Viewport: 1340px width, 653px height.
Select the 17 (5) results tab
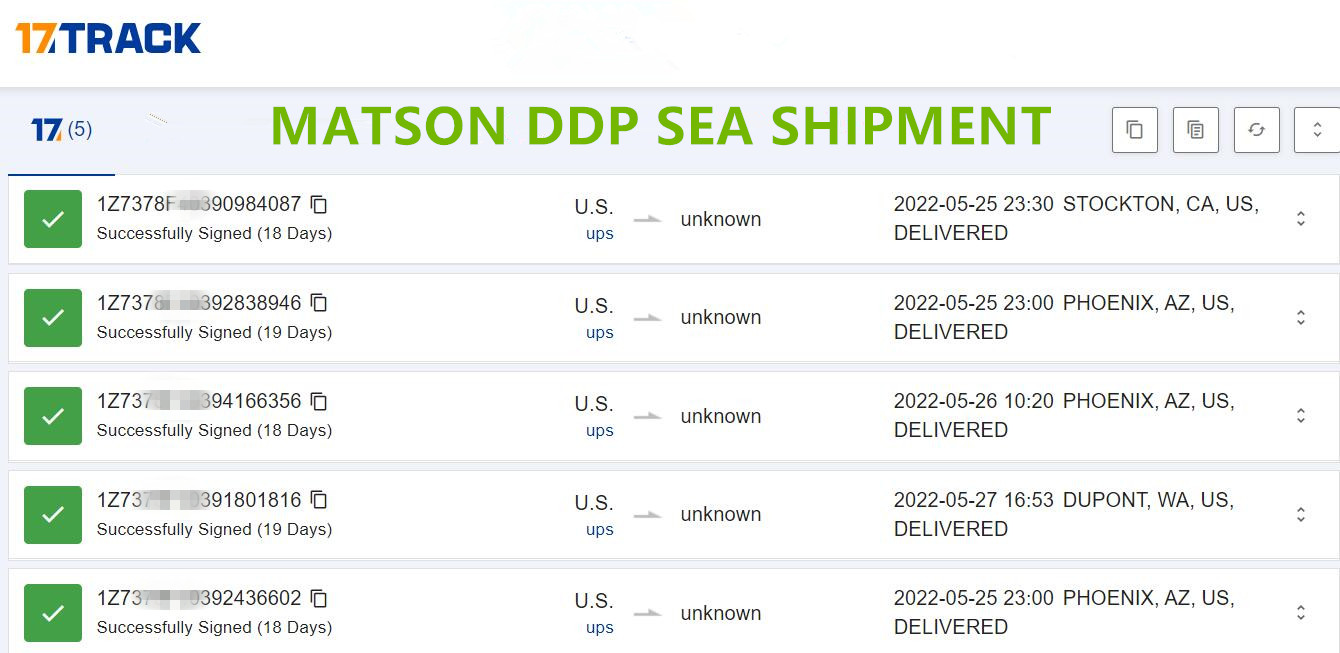tap(61, 130)
